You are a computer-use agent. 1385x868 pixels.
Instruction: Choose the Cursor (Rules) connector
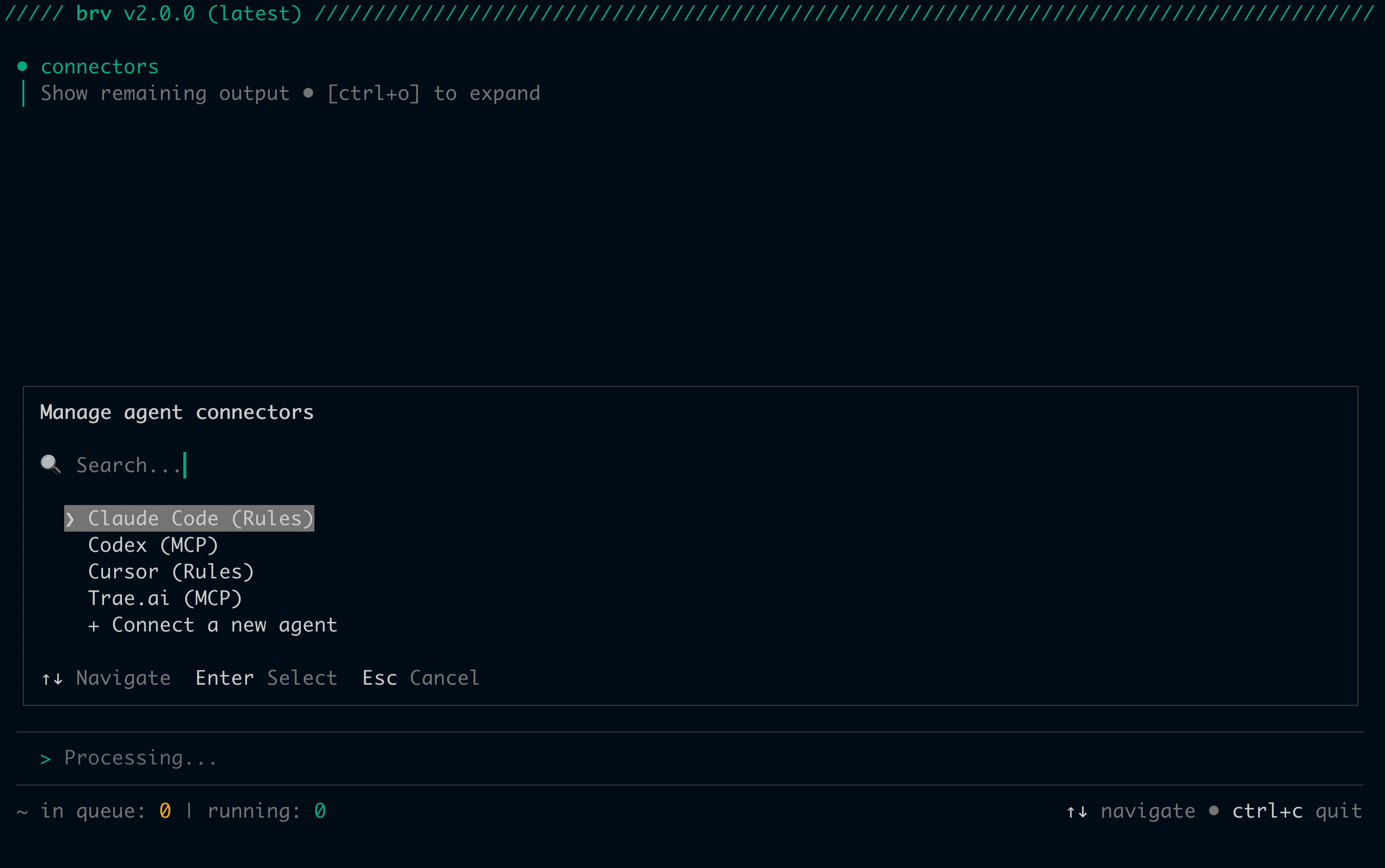click(x=170, y=572)
